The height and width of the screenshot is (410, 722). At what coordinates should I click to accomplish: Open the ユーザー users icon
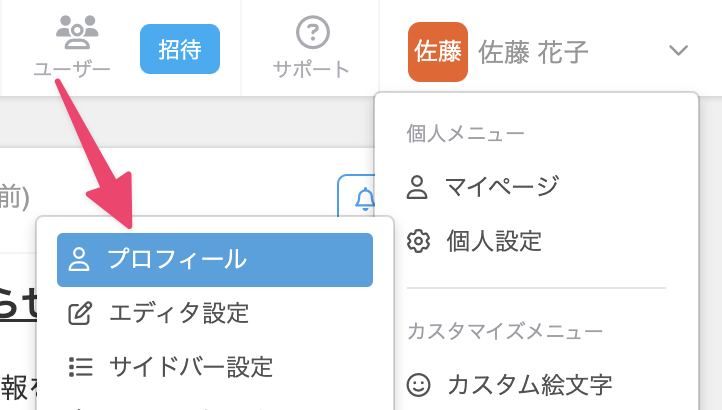(77, 32)
